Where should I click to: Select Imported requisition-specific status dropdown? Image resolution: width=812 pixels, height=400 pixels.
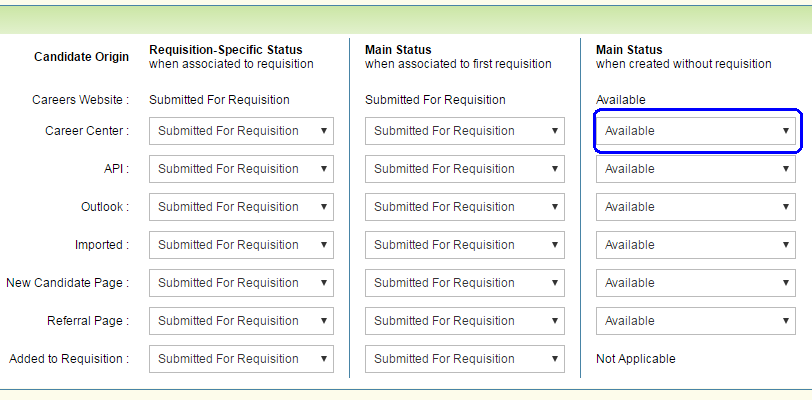tap(241, 245)
